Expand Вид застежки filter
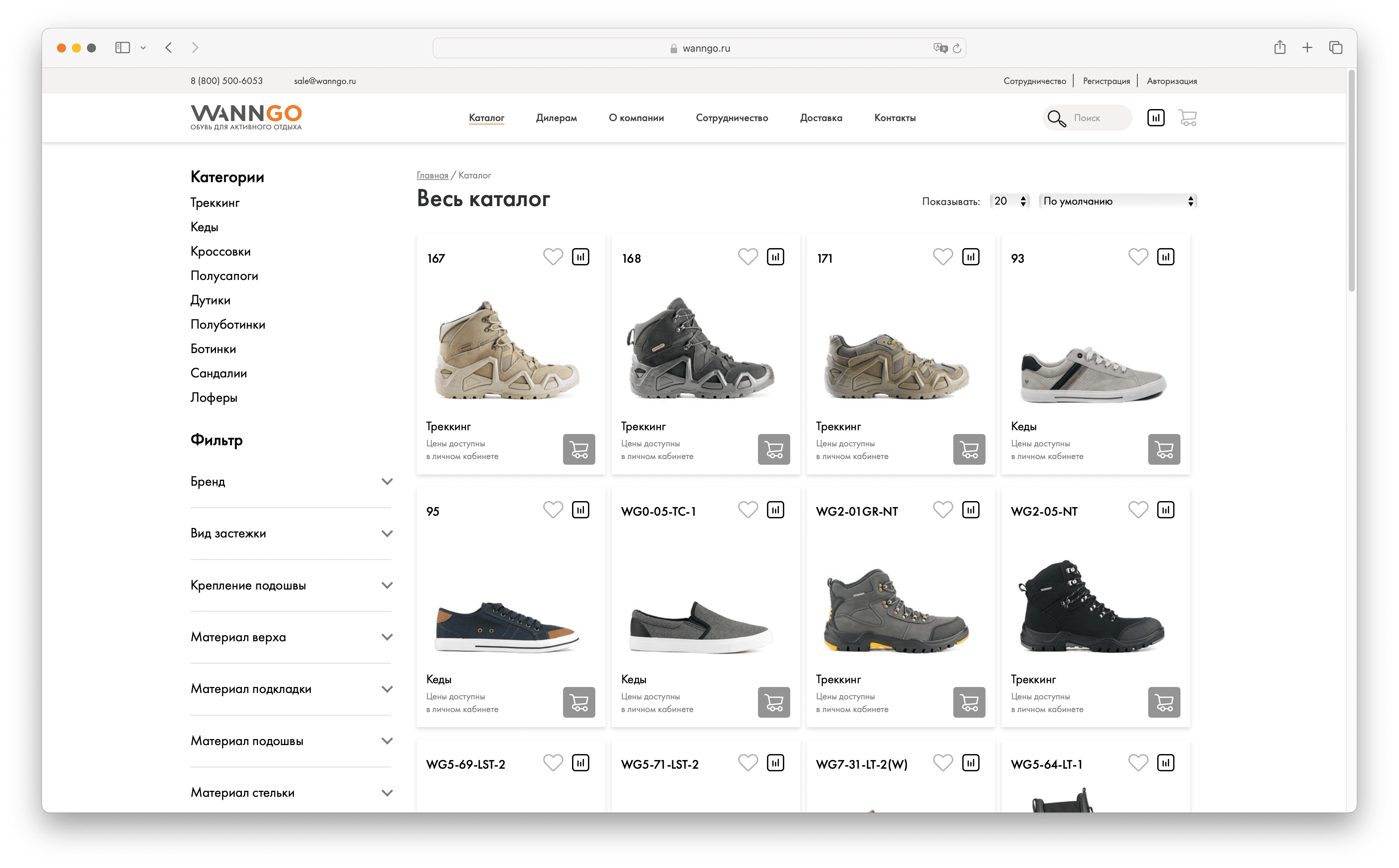 (x=291, y=533)
